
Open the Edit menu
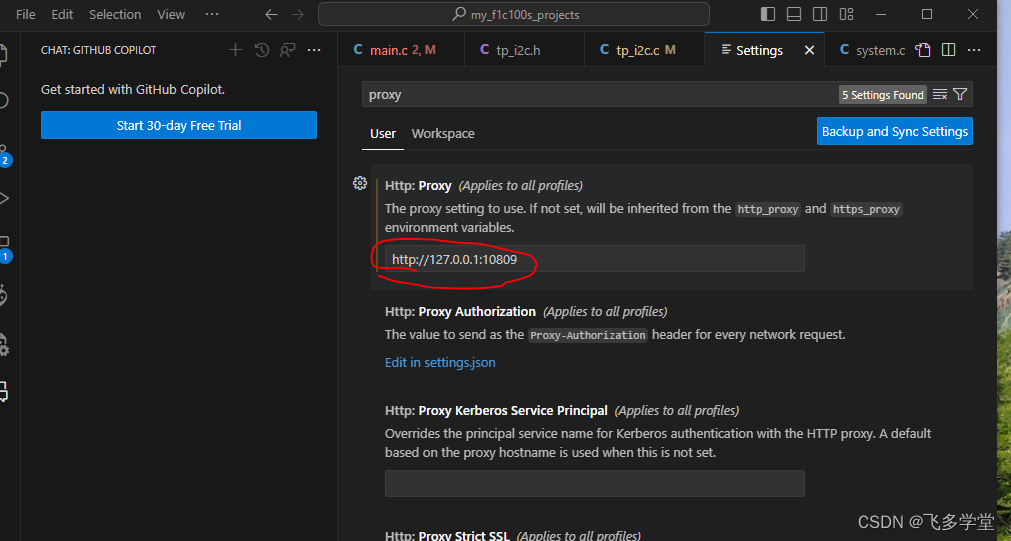click(x=62, y=14)
